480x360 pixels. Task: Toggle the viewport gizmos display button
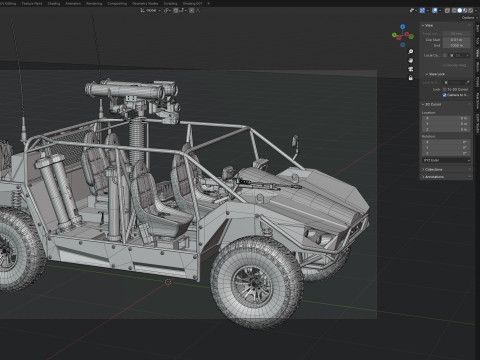point(422,11)
